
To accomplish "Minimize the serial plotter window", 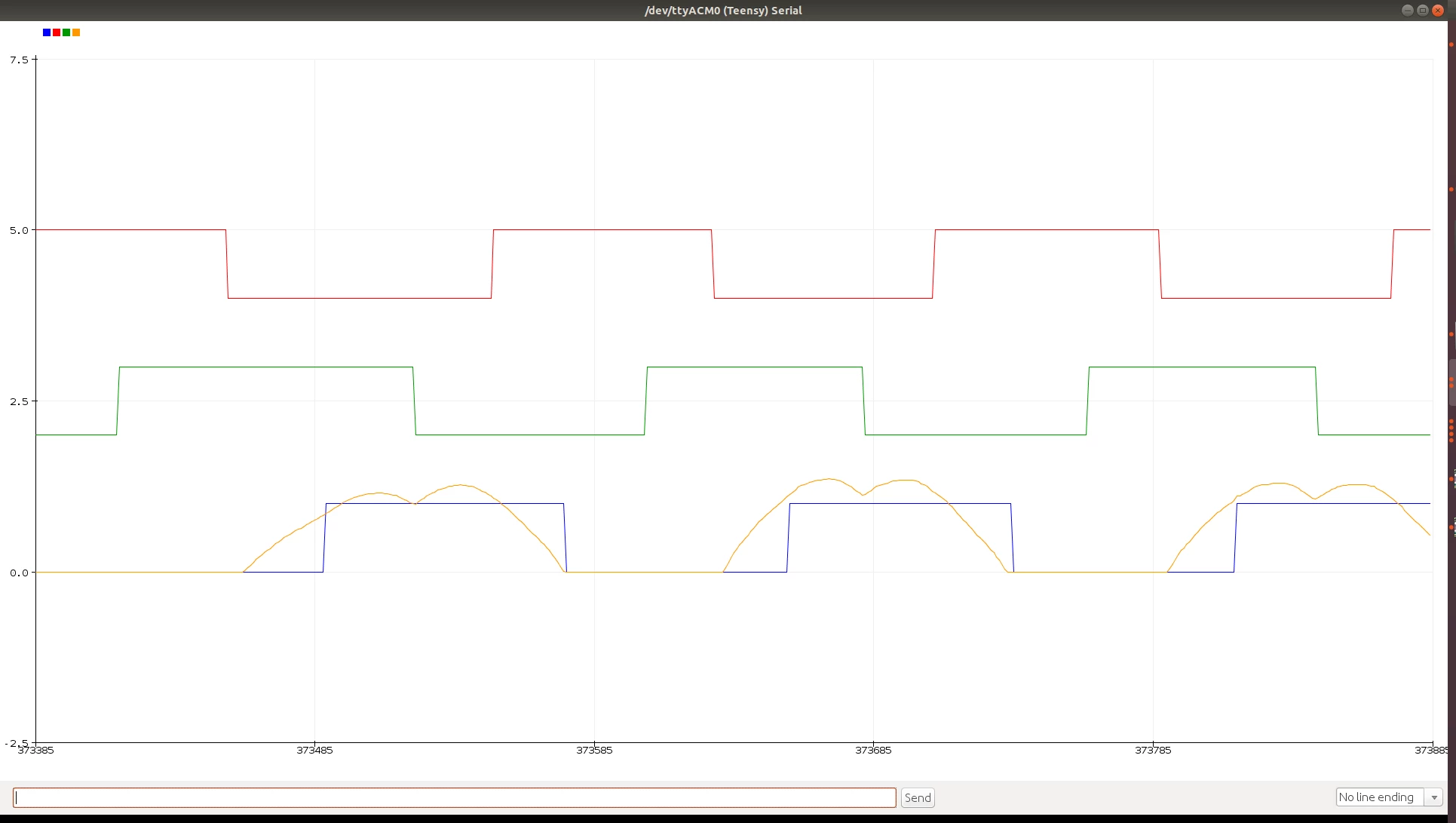I will point(1407,11).
